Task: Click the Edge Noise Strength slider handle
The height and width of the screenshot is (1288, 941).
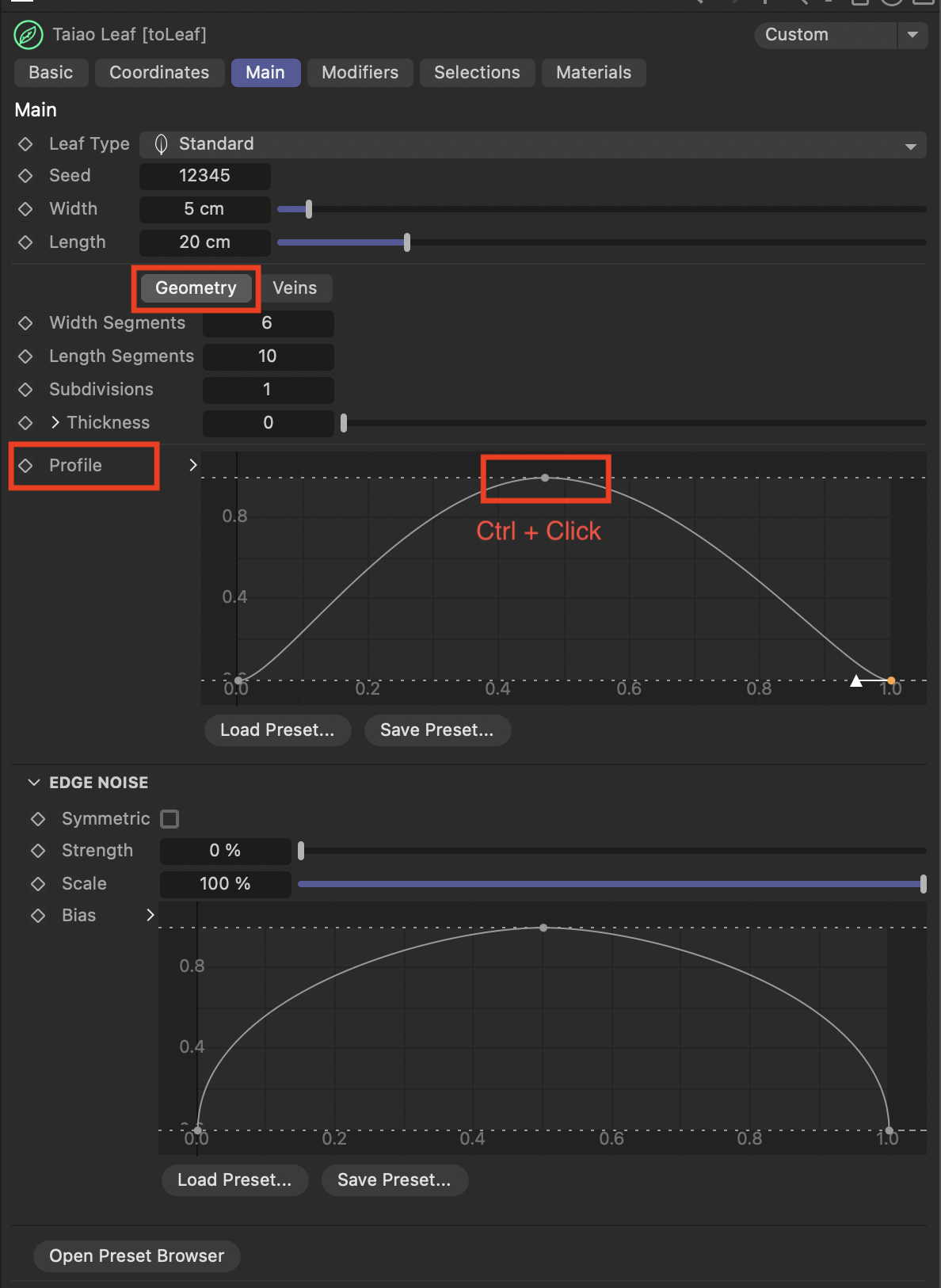Action: (x=301, y=851)
